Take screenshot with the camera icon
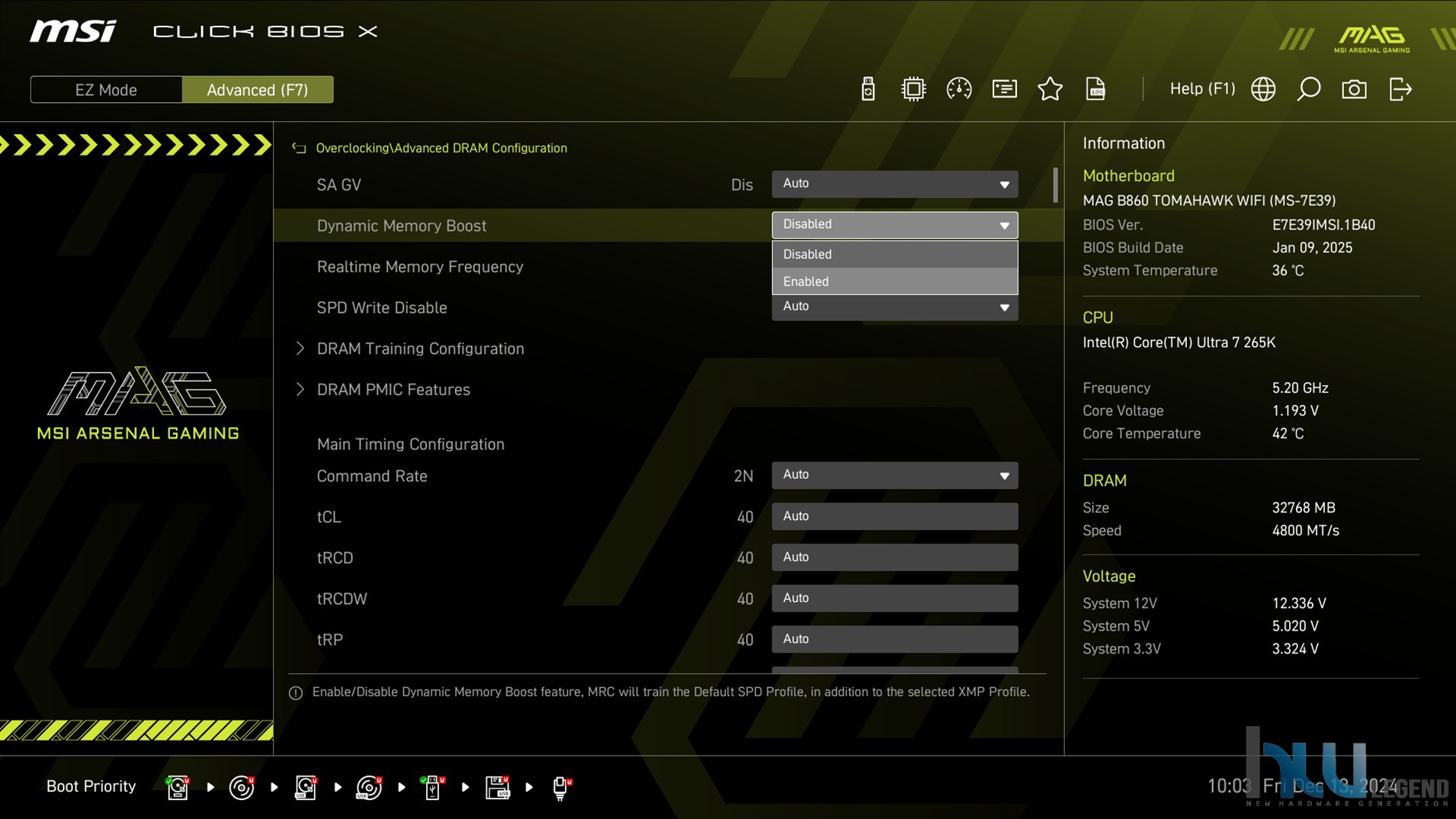The height and width of the screenshot is (819, 1456). tap(1354, 89)
